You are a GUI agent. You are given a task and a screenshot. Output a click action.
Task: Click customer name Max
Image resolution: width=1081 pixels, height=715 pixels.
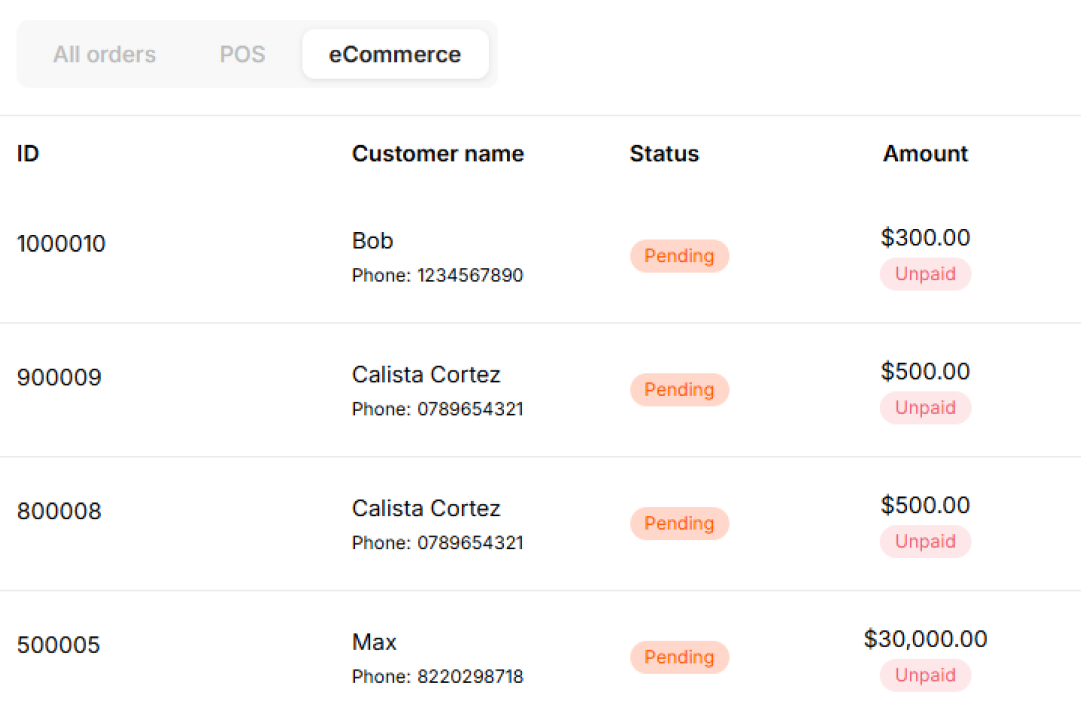(374, 642)
